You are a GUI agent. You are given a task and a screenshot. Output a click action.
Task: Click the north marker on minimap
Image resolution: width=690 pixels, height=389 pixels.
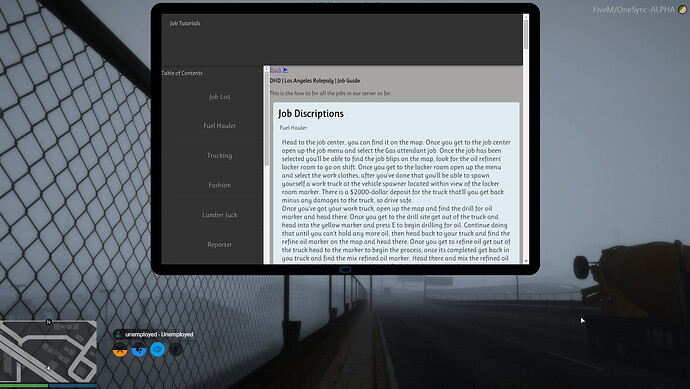click(x=49, y=322)
